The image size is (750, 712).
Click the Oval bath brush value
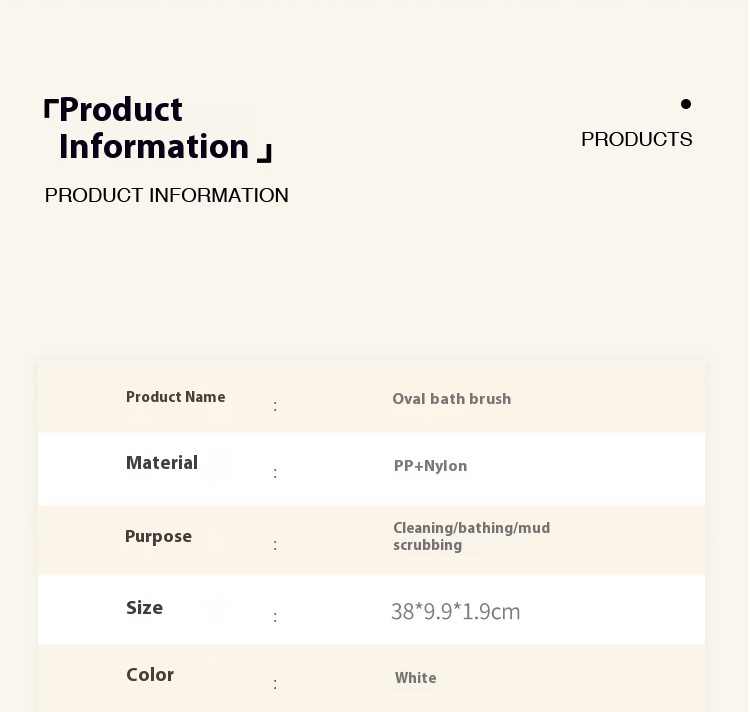(x=451, y=399)
